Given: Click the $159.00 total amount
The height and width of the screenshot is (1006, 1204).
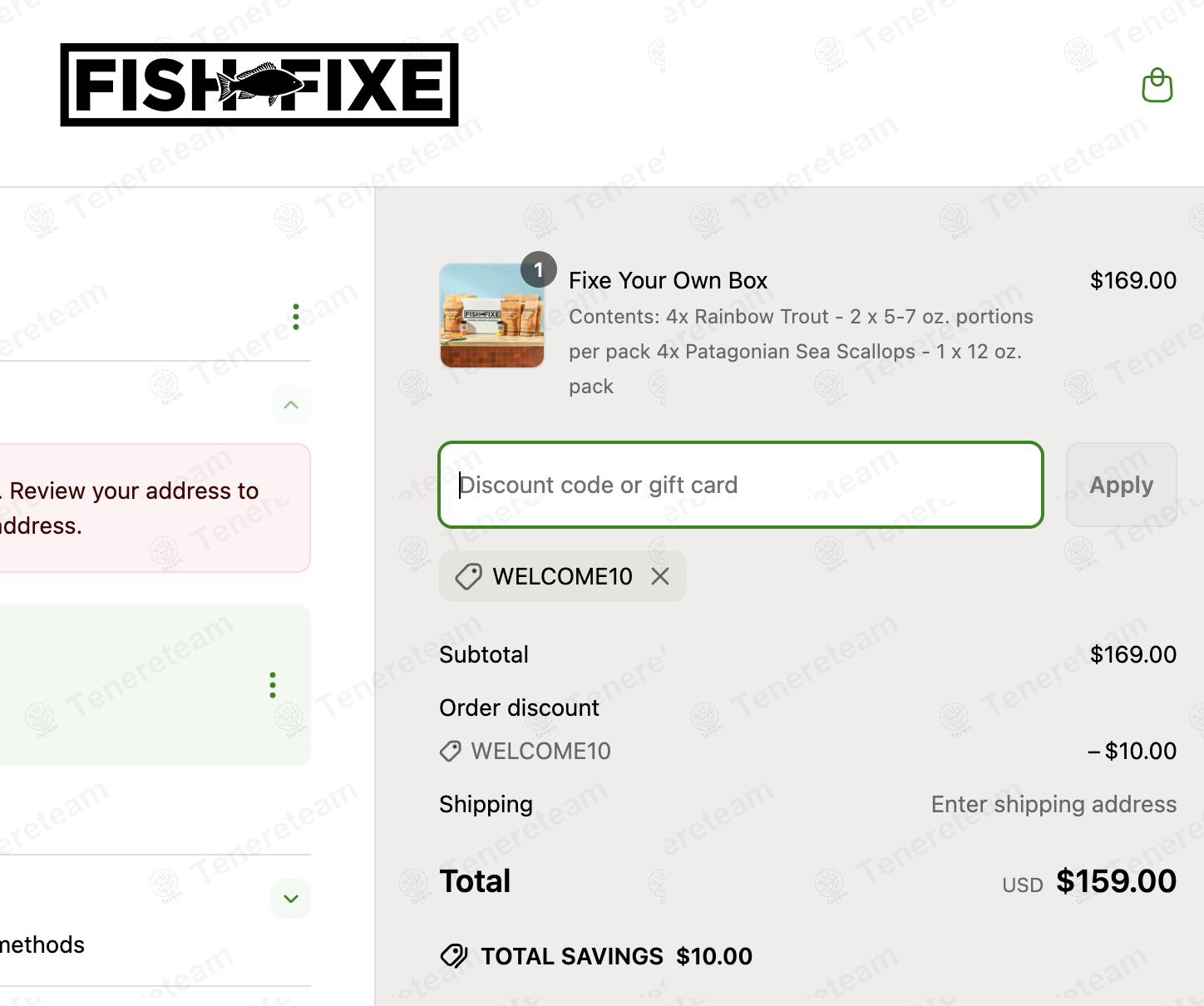Looking at the screenshot, I should [x=1116, y=881].
